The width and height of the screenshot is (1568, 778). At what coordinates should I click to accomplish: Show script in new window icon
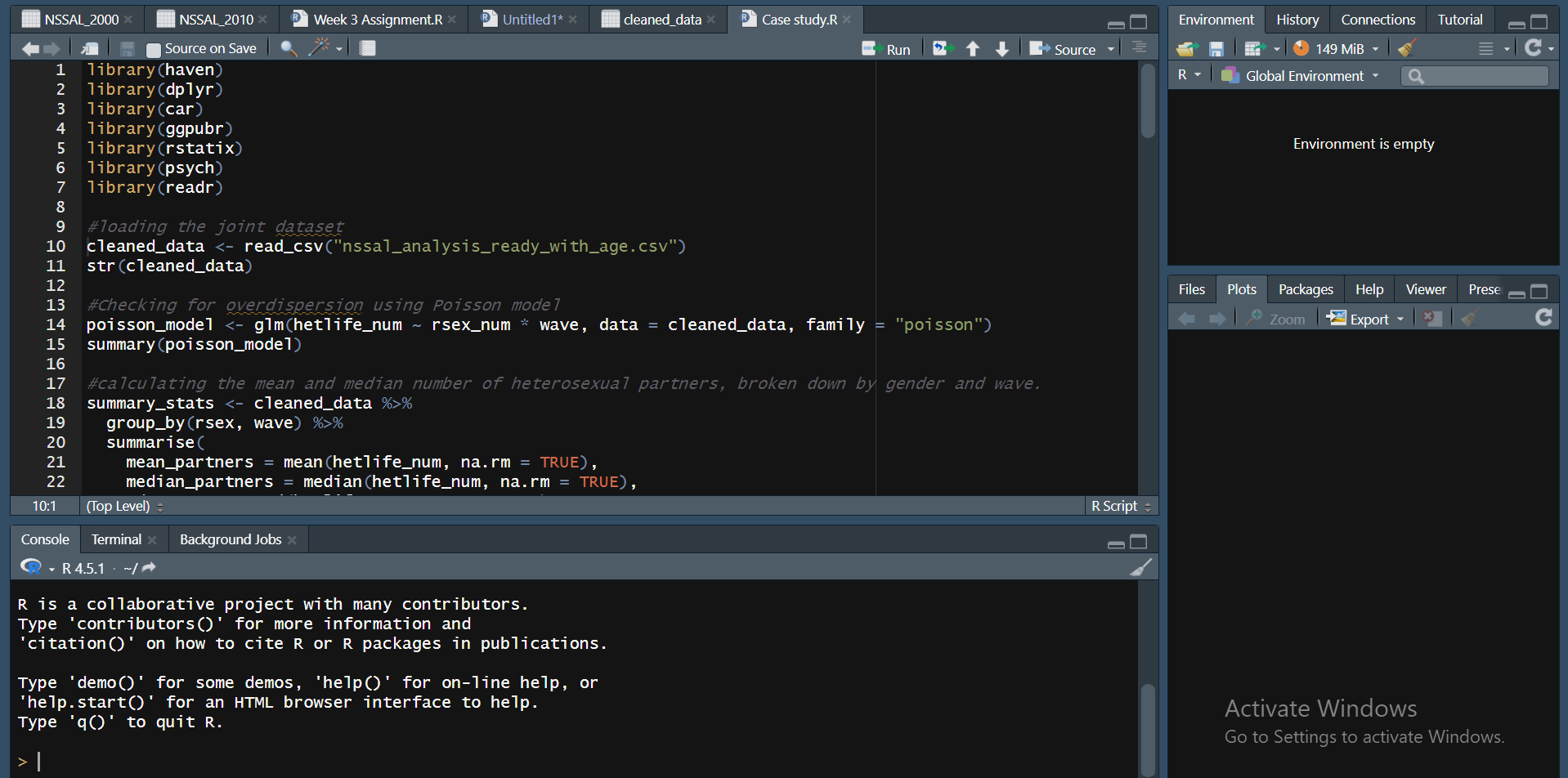click(90, 49)
